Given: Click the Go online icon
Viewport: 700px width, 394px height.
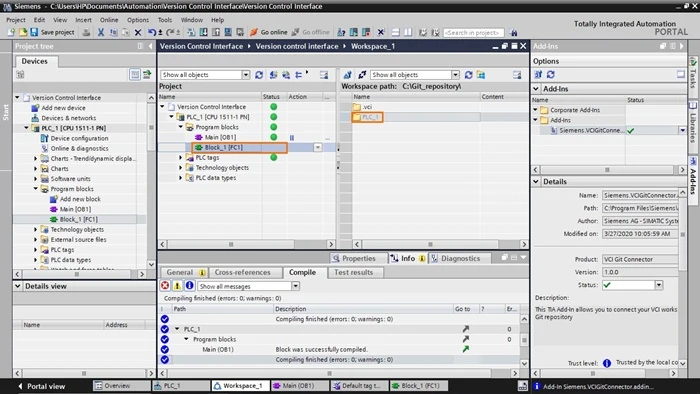Looking at the screenshot, I should (x=254, y=33).
